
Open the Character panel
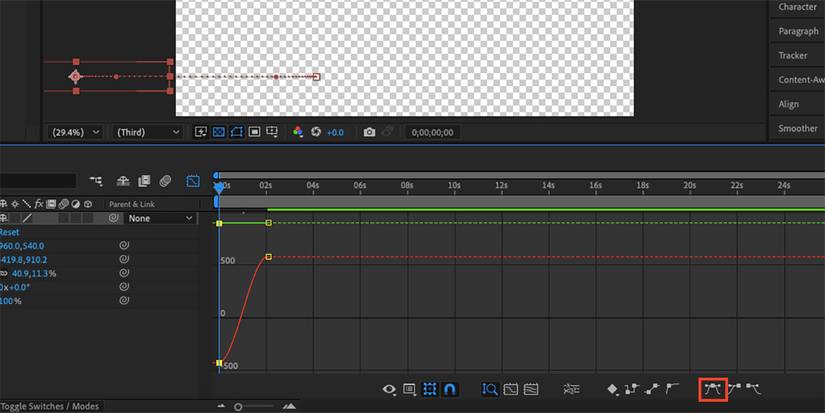[797, 7]
